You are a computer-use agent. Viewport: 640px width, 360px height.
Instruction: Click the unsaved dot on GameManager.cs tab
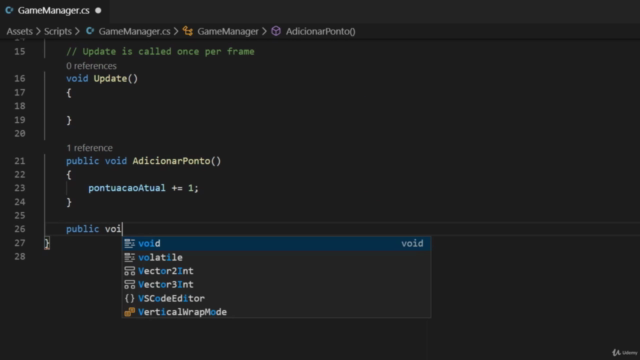click(98, 11)
